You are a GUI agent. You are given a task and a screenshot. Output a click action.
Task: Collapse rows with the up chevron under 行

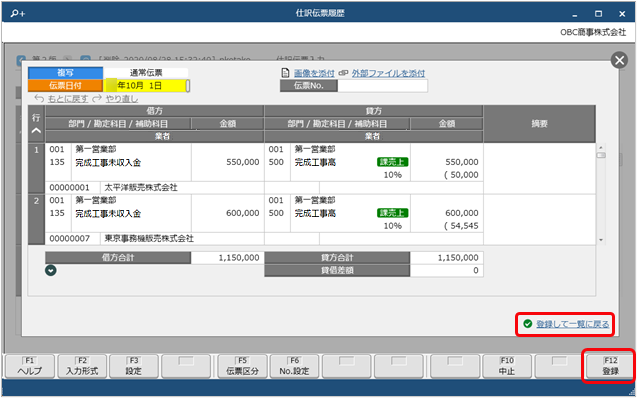tap(36, 131)
